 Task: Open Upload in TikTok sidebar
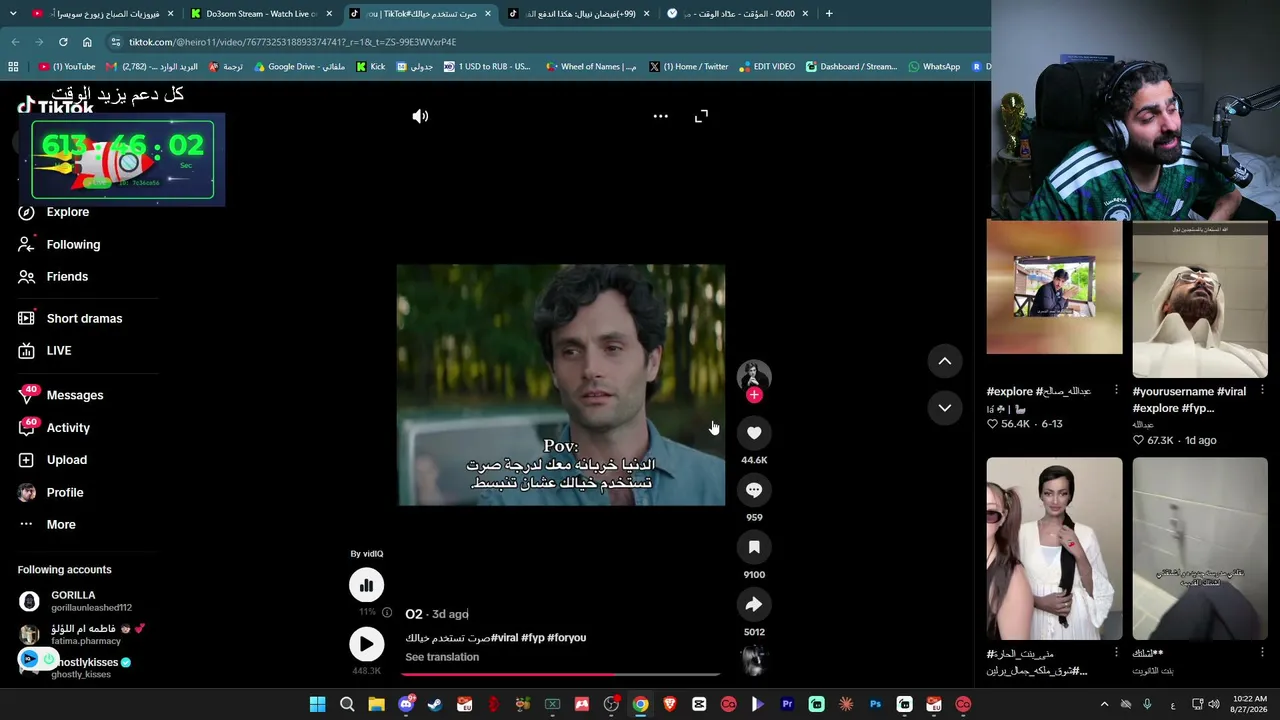tap(67, 460)
